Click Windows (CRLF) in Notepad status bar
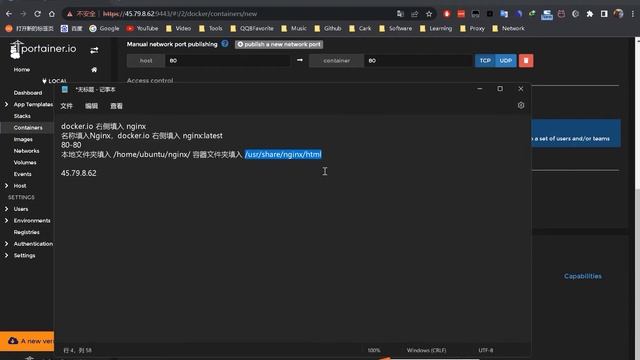This screenshot has height=360, width=640. [x=426, y=350]
